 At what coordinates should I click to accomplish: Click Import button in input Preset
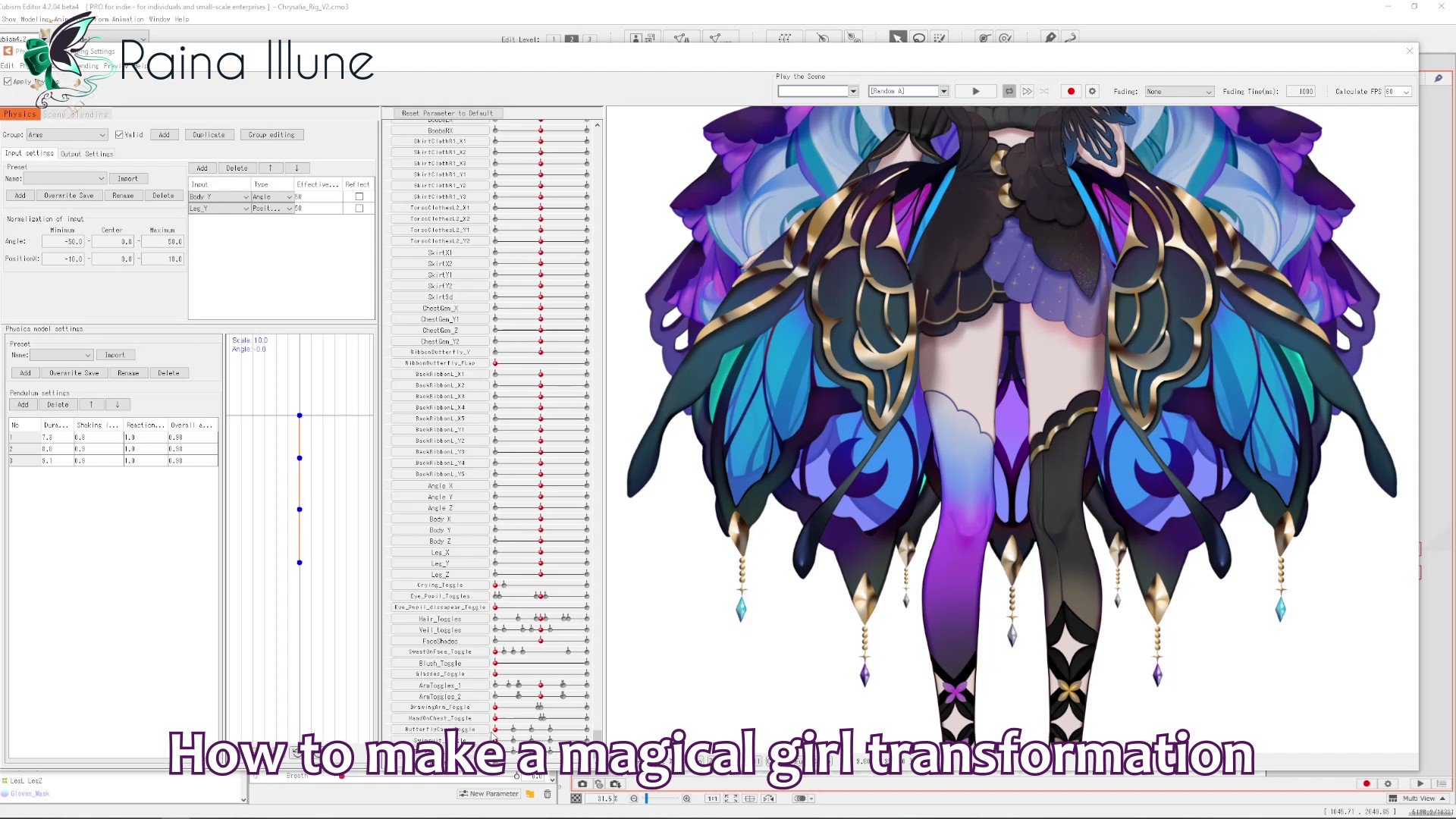[127, 179]
